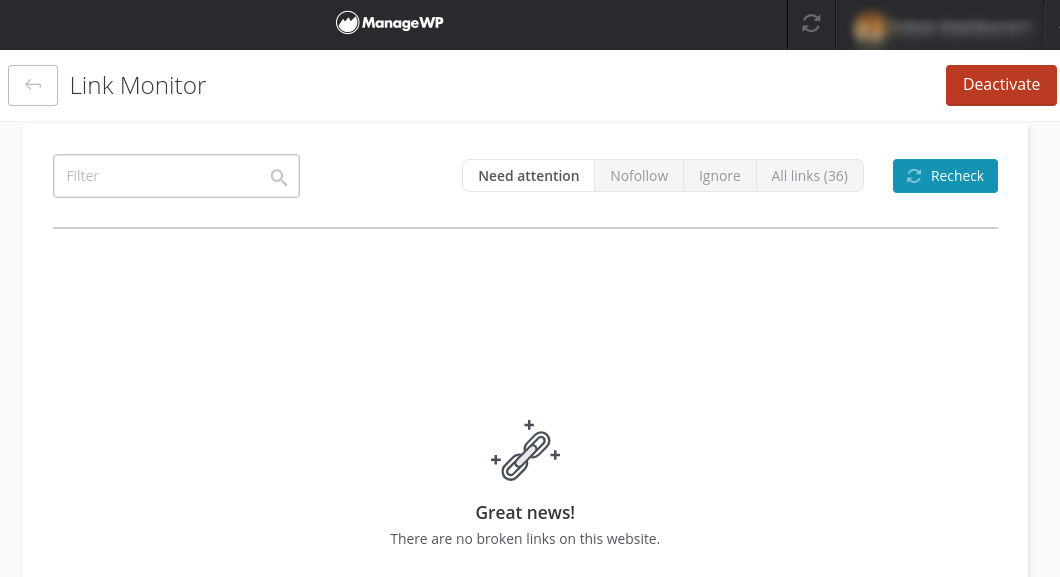
Task: Click the Link Monitor page title
Action: coord(138,86)
